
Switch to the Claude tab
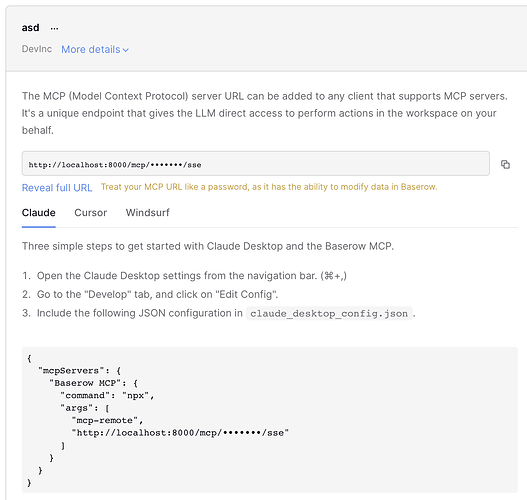[x=39, y=213]
